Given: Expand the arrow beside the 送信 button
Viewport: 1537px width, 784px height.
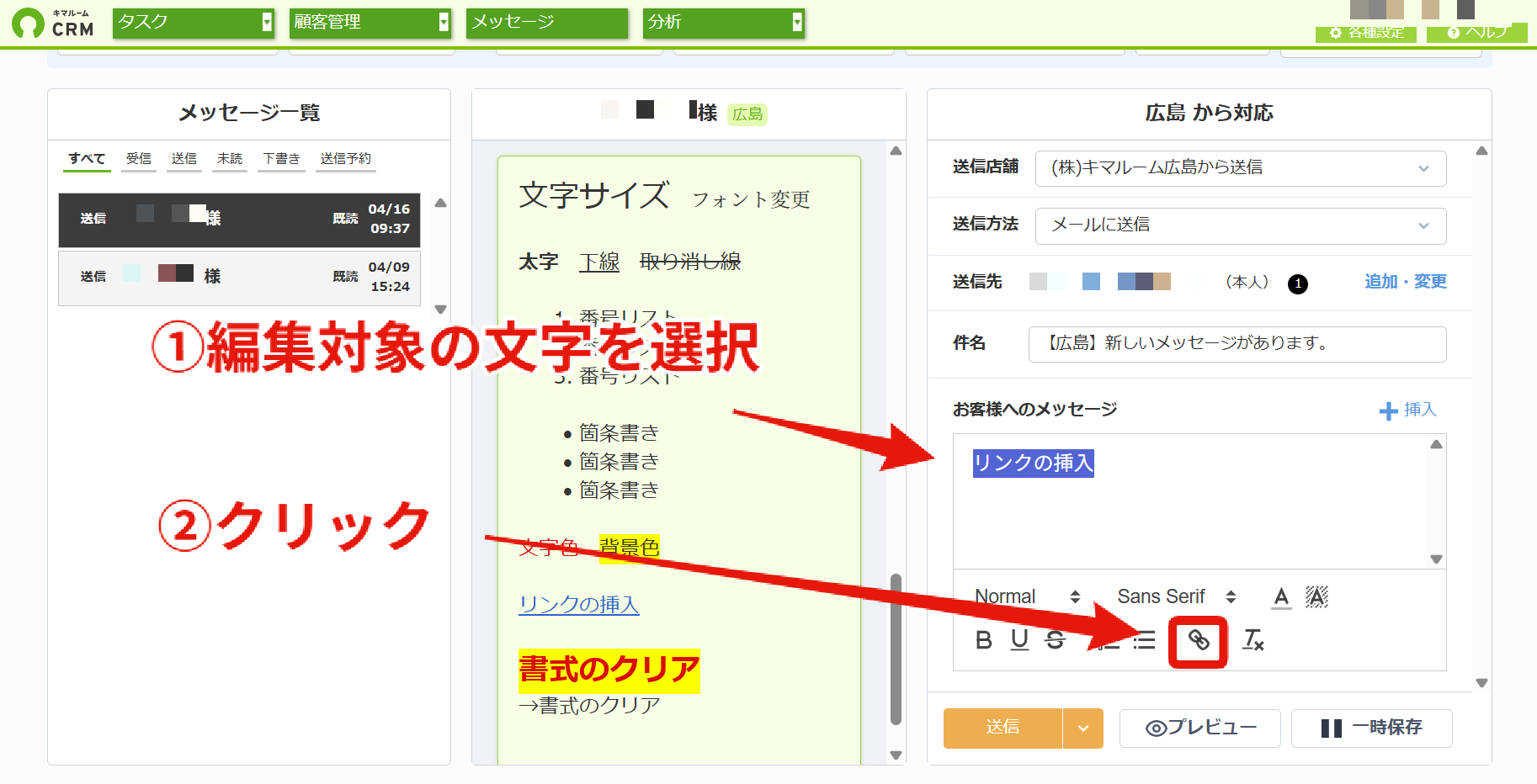Looking at the screenshot, I should click(1083, 728).
